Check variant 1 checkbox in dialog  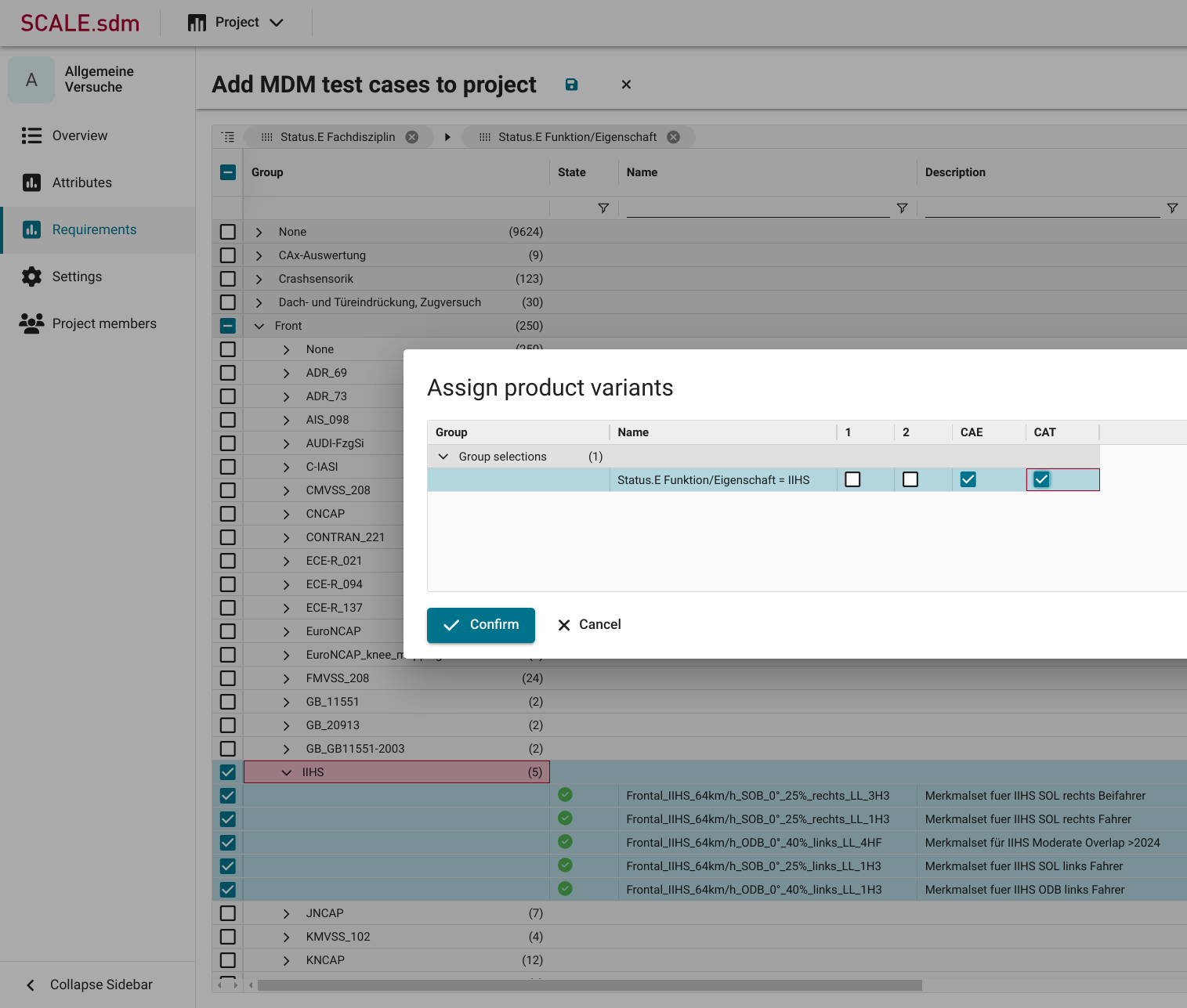coord(853,479)
